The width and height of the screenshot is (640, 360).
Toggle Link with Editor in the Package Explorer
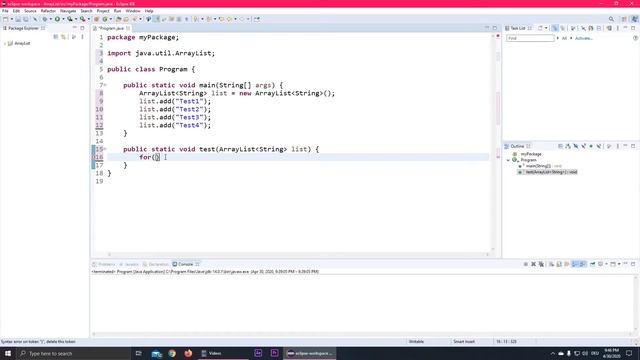[63, 37]
